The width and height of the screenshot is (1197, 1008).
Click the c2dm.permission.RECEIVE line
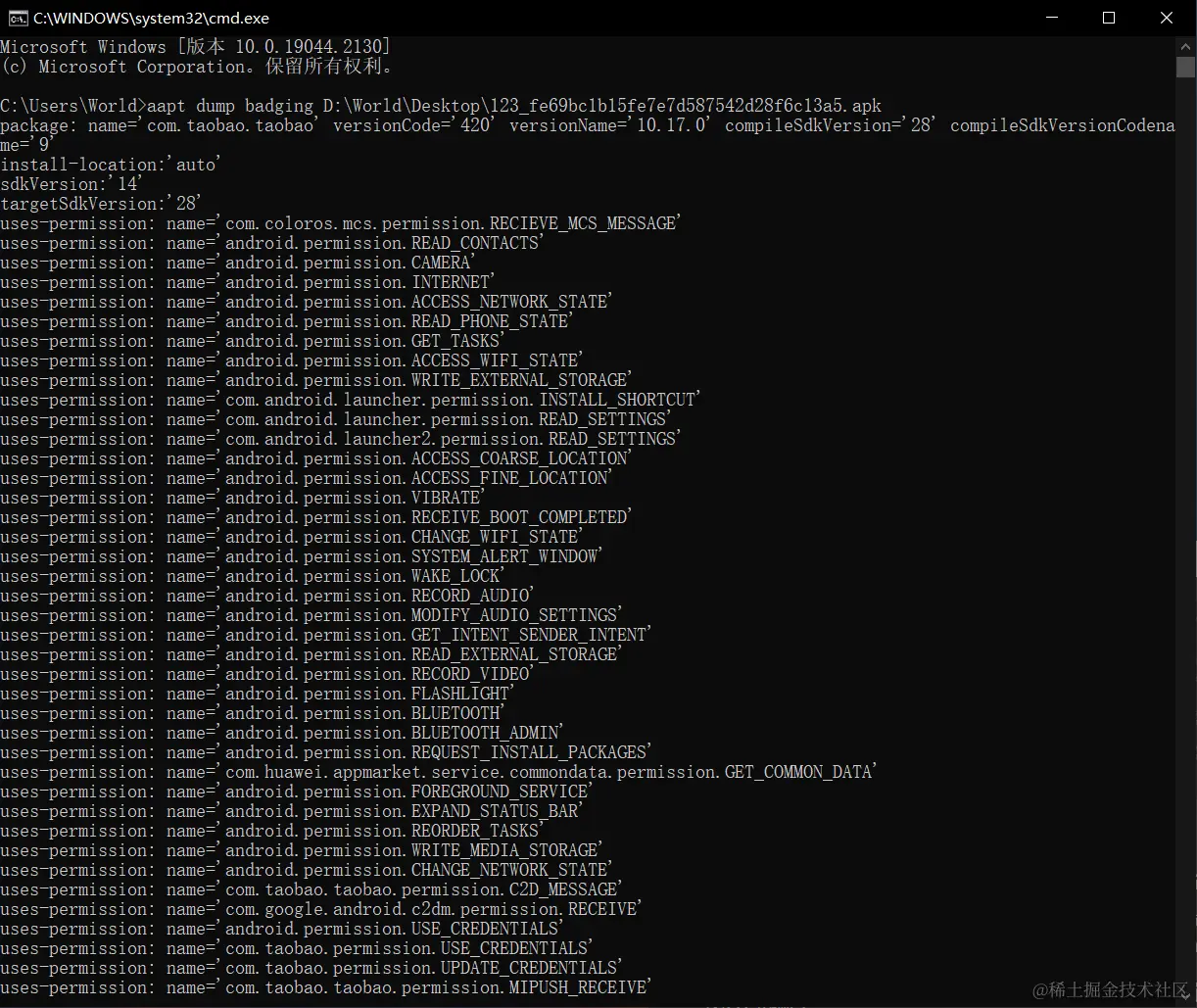(x=321, y=909)
